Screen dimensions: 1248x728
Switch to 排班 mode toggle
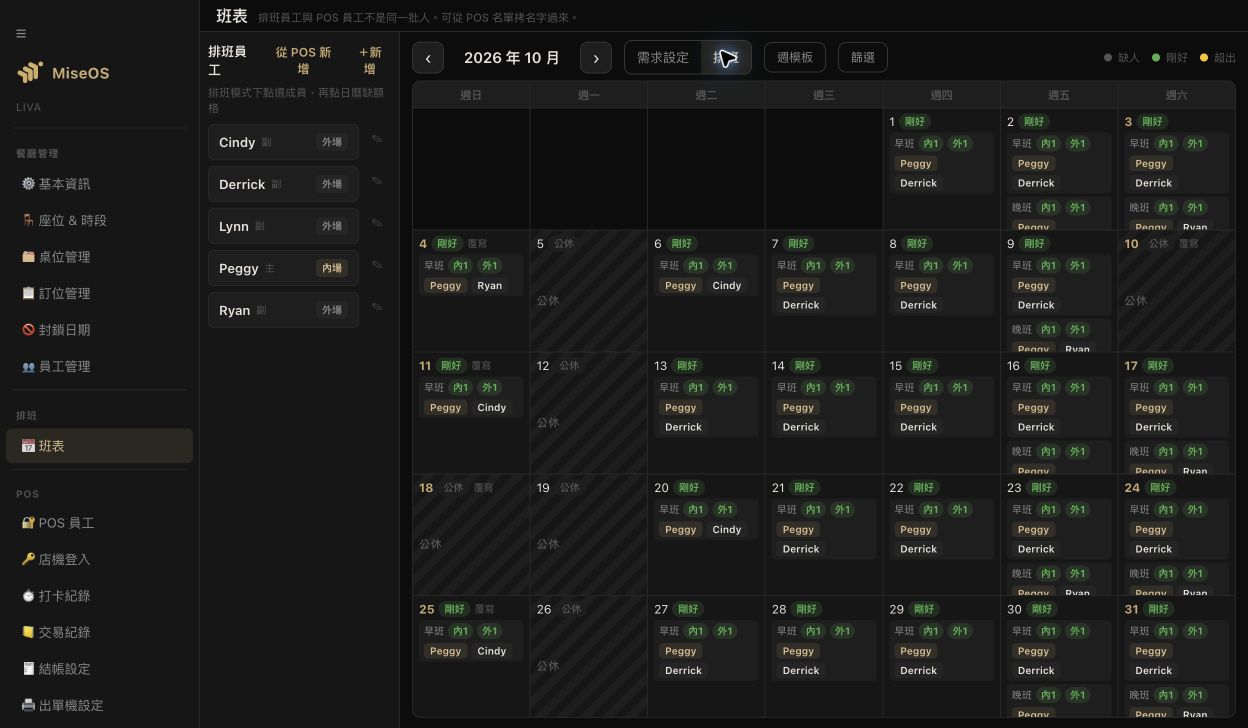point(726,58)
